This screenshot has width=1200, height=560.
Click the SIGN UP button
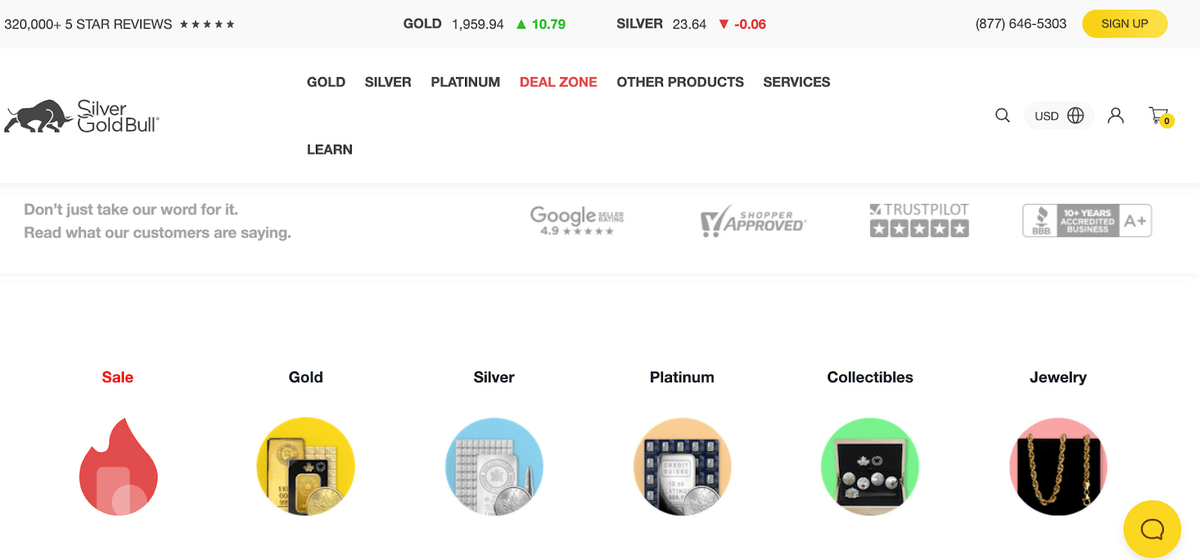[1124, 23]
